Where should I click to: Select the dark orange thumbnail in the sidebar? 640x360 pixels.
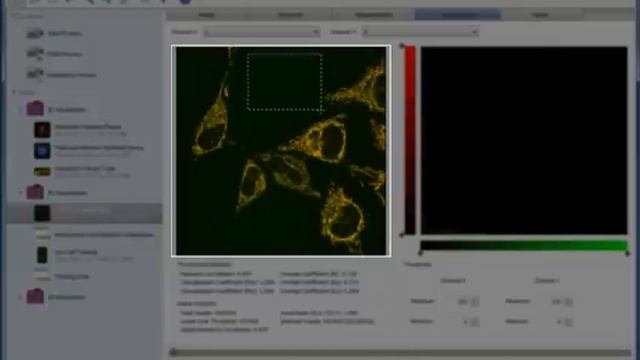(x=42, y=130)
